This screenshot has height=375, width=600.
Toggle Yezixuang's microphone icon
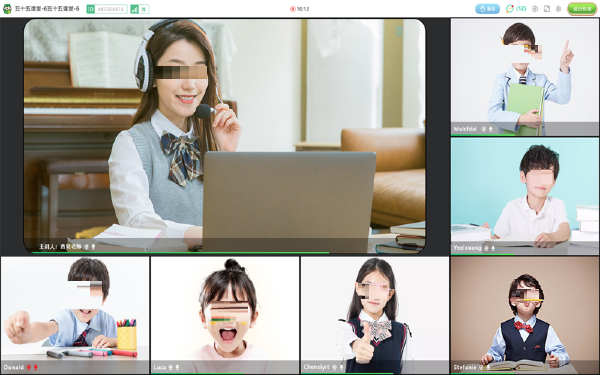(x=493, y=248)
